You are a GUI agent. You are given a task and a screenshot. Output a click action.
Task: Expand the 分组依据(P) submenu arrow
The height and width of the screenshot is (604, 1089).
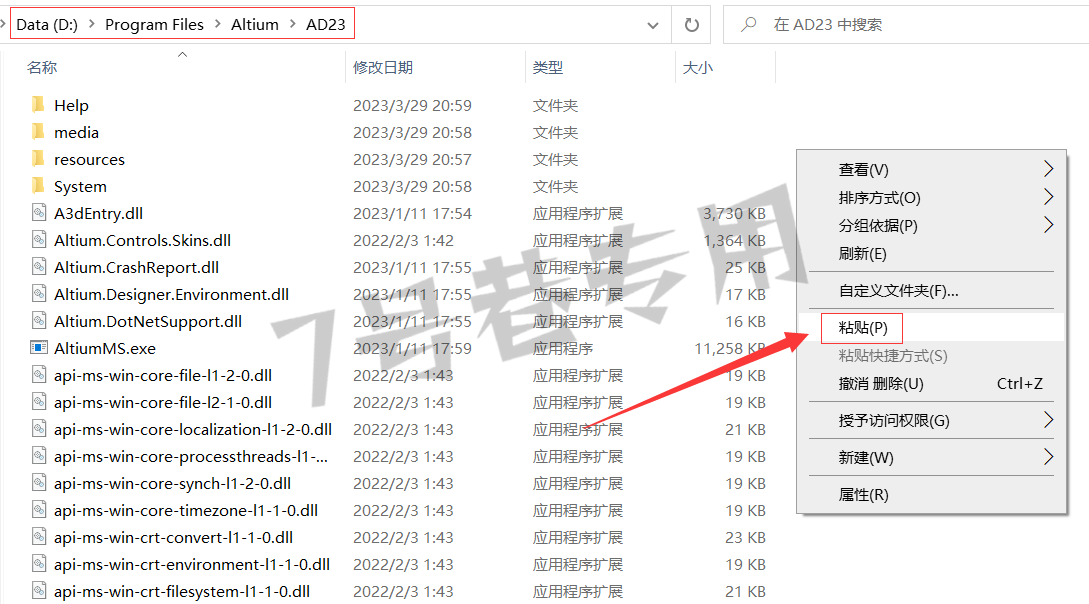click(1049, 225)
